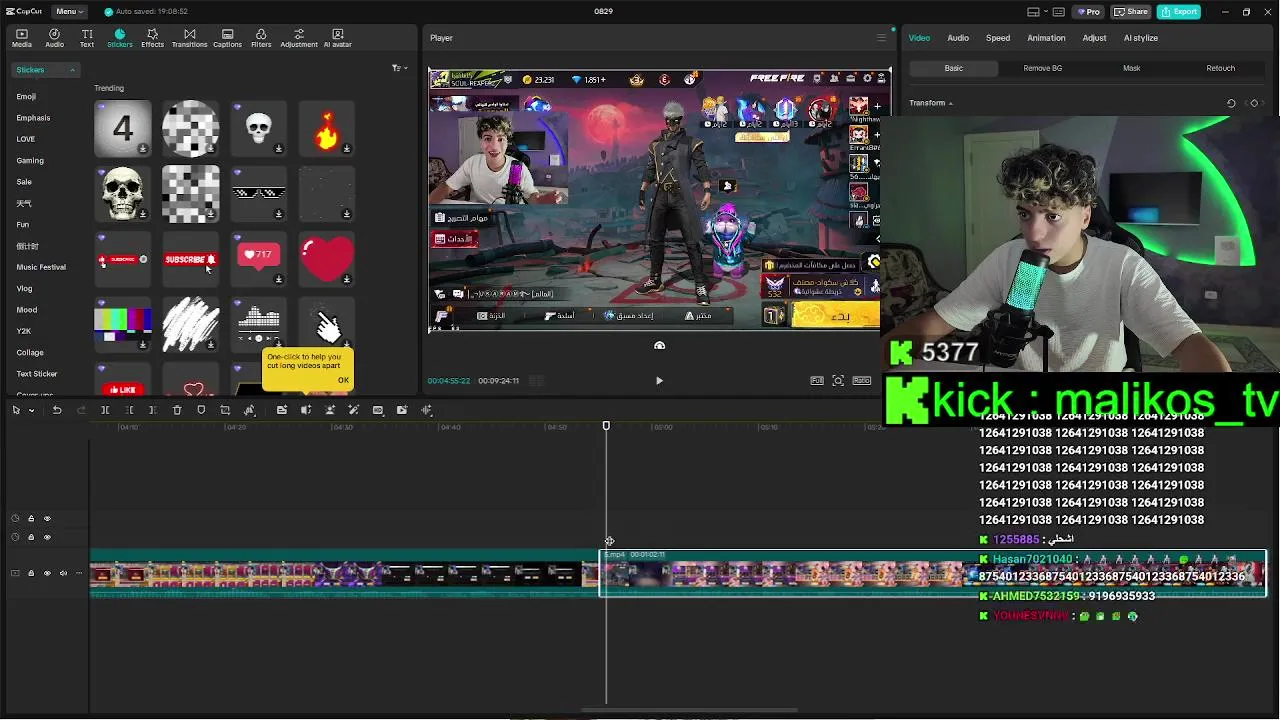Open the Audio library panel
Screen dimensions: 1280x720
point(54,38)
